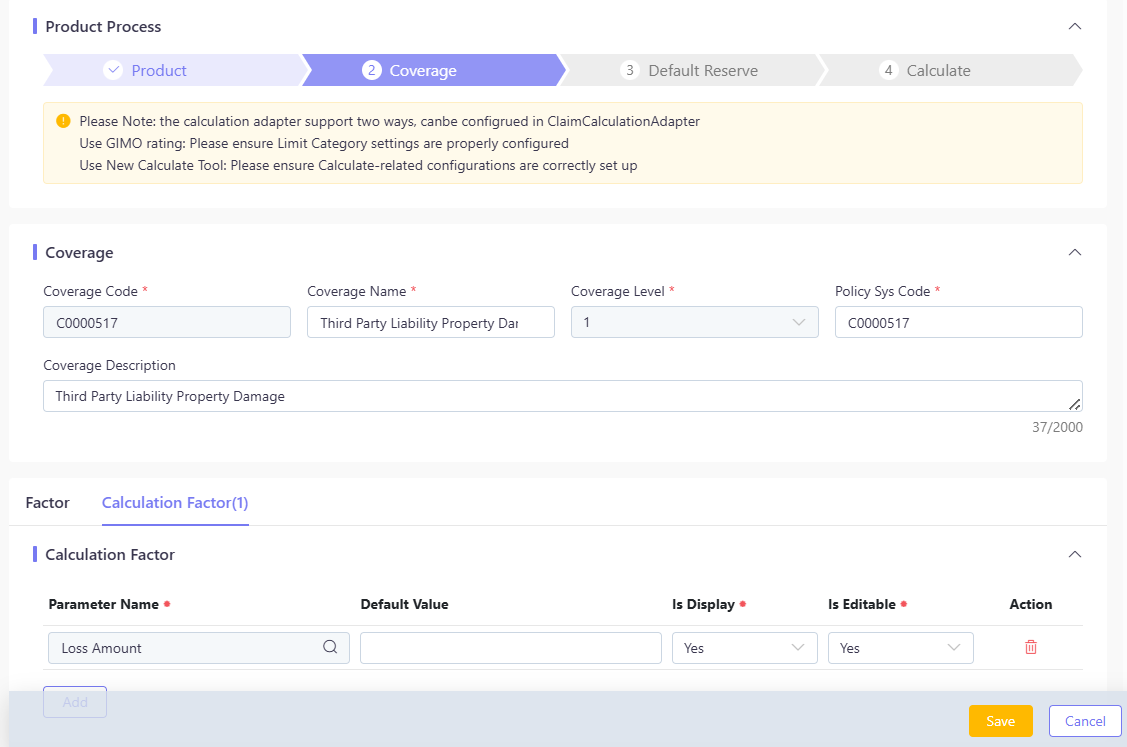Cancel the coverage editing
This screenshot has width=1127, height=747.
[x=1085, y=721]
